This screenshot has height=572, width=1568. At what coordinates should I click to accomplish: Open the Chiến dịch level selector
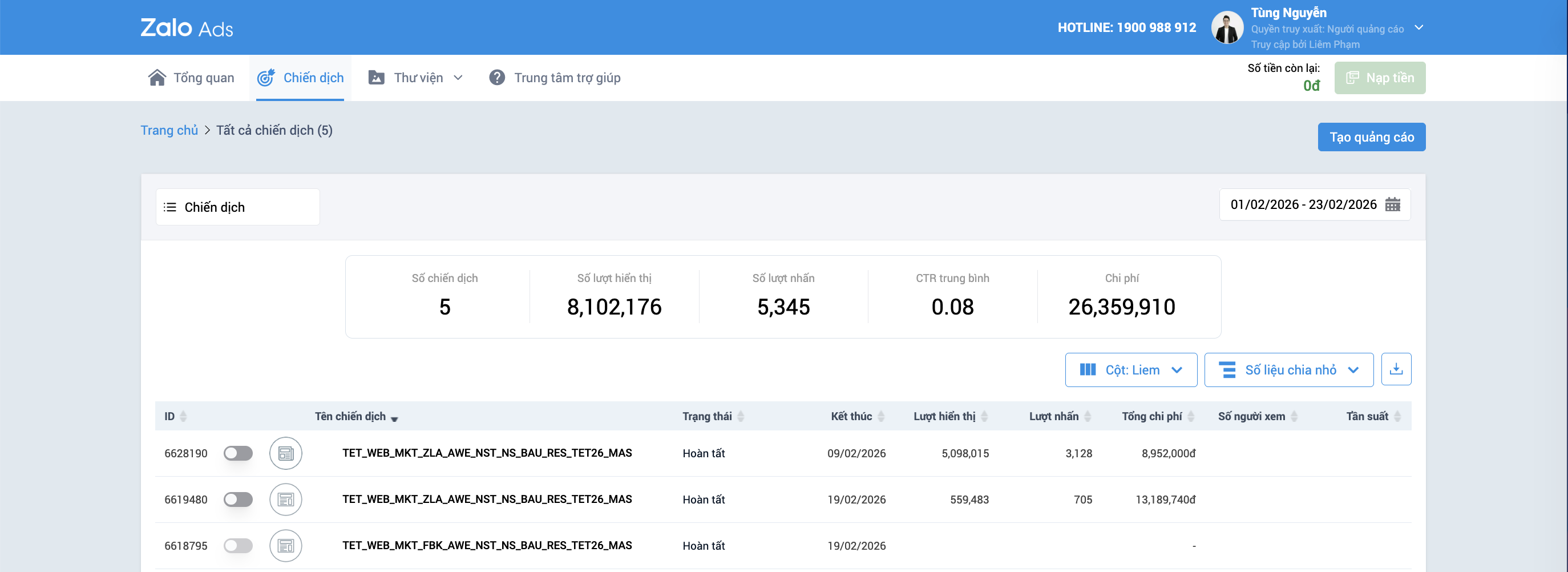237,207
